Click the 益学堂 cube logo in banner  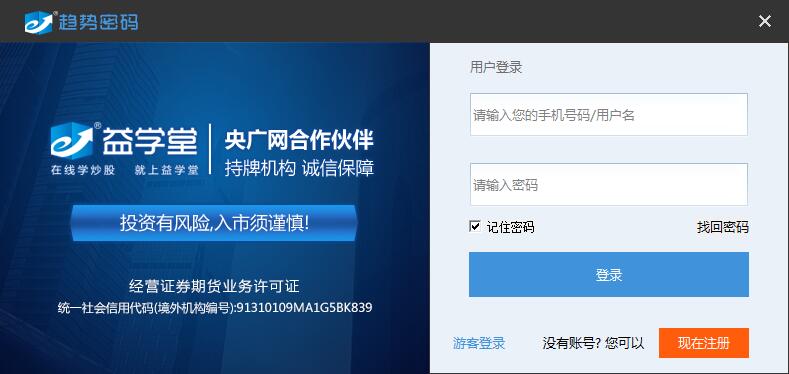pyautogui.click(x=72, y=140)
